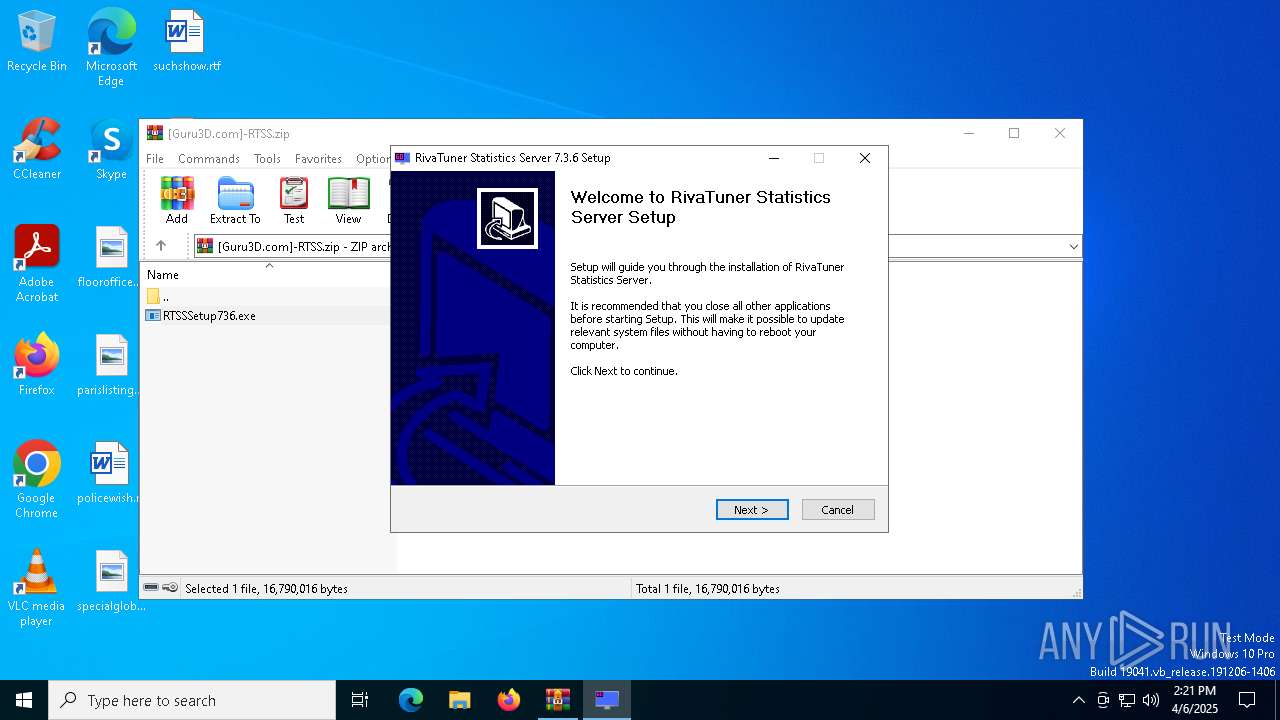Screen dimensions: 1280x720
Task: Open VLC media player desktop shortcut
Action: coord(37,588)
